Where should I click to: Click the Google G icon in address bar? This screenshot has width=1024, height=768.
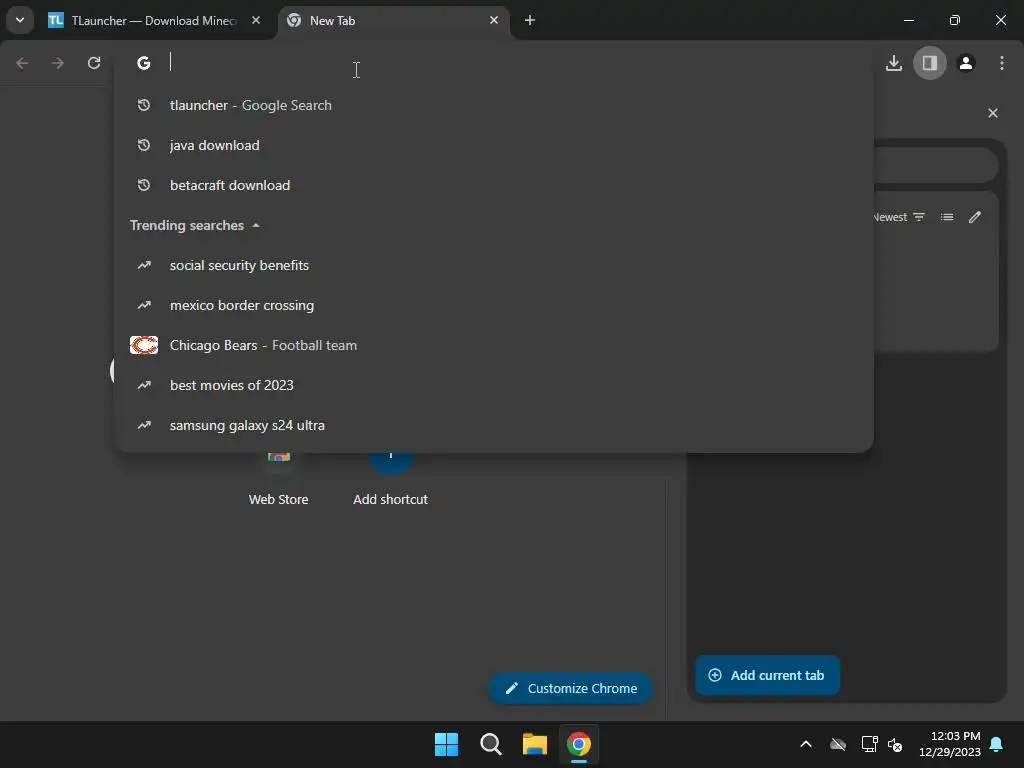coord(144,63)
